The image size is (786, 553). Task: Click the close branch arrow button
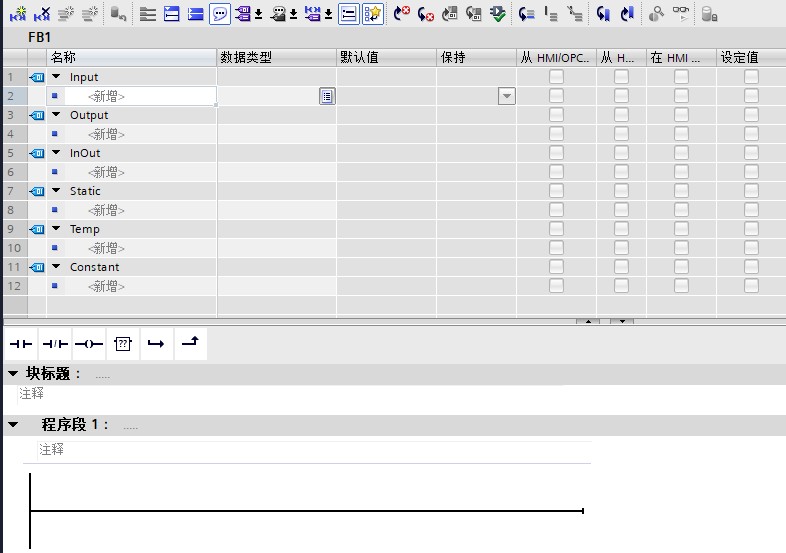pos(190,344)
